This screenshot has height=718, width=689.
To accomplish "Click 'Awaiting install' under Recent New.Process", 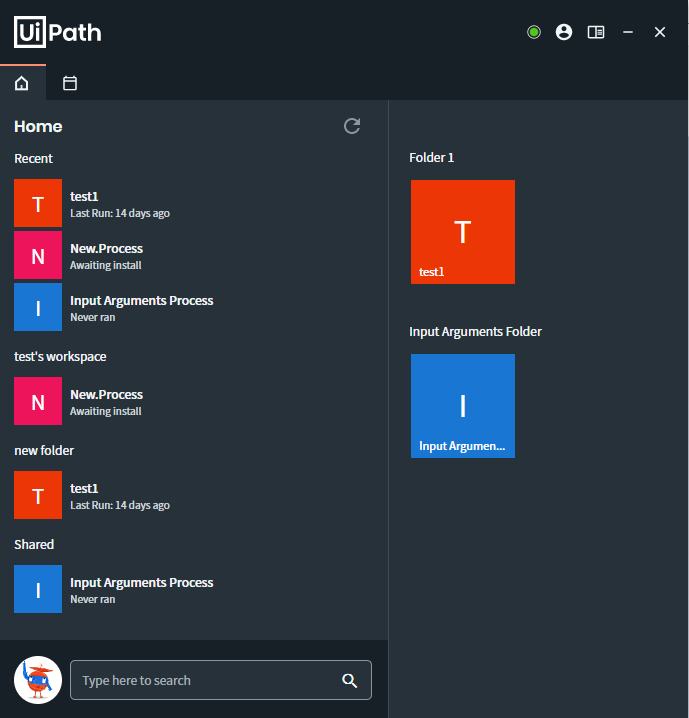I will coord(106,266).
